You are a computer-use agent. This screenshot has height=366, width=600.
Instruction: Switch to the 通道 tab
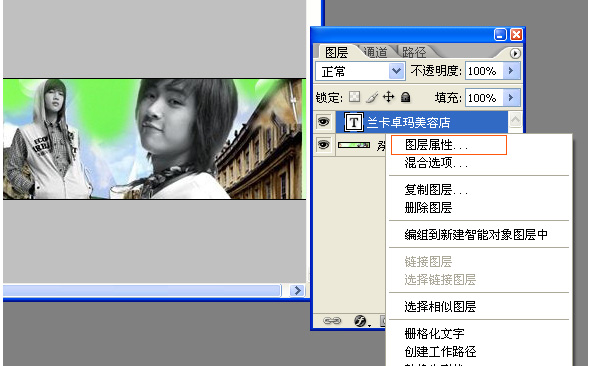375,52
